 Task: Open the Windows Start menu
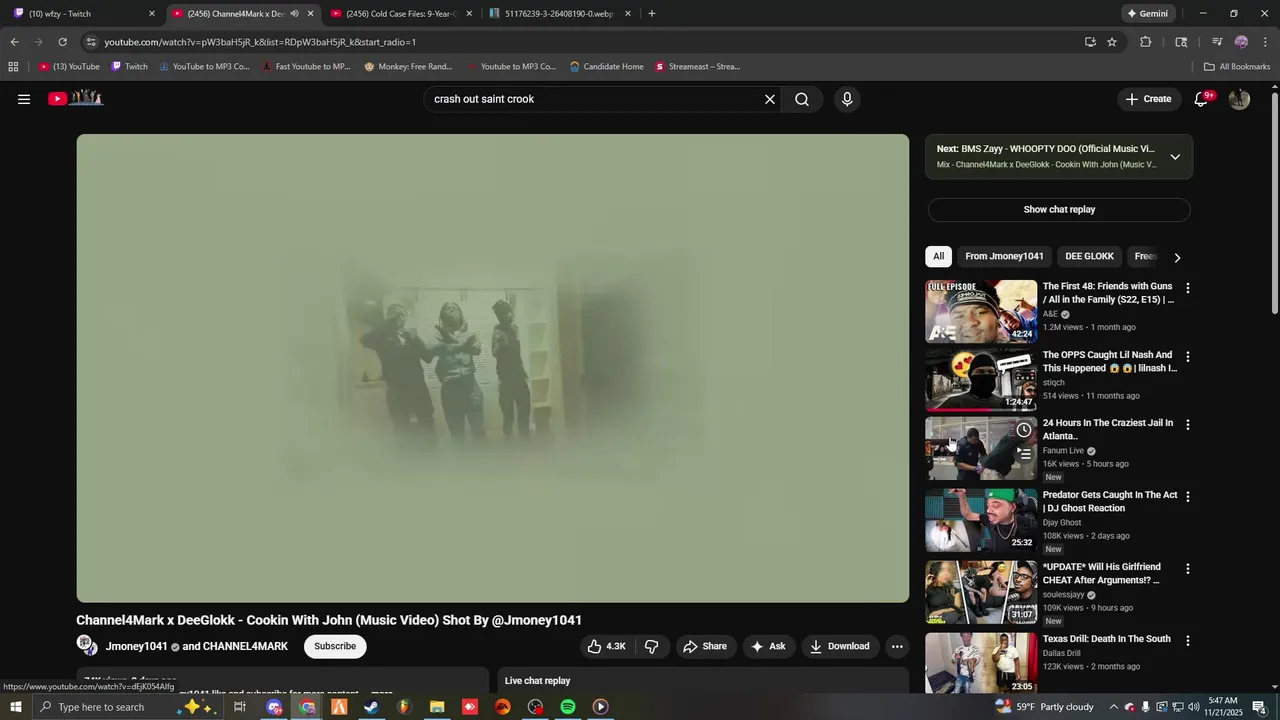(15, 707)
